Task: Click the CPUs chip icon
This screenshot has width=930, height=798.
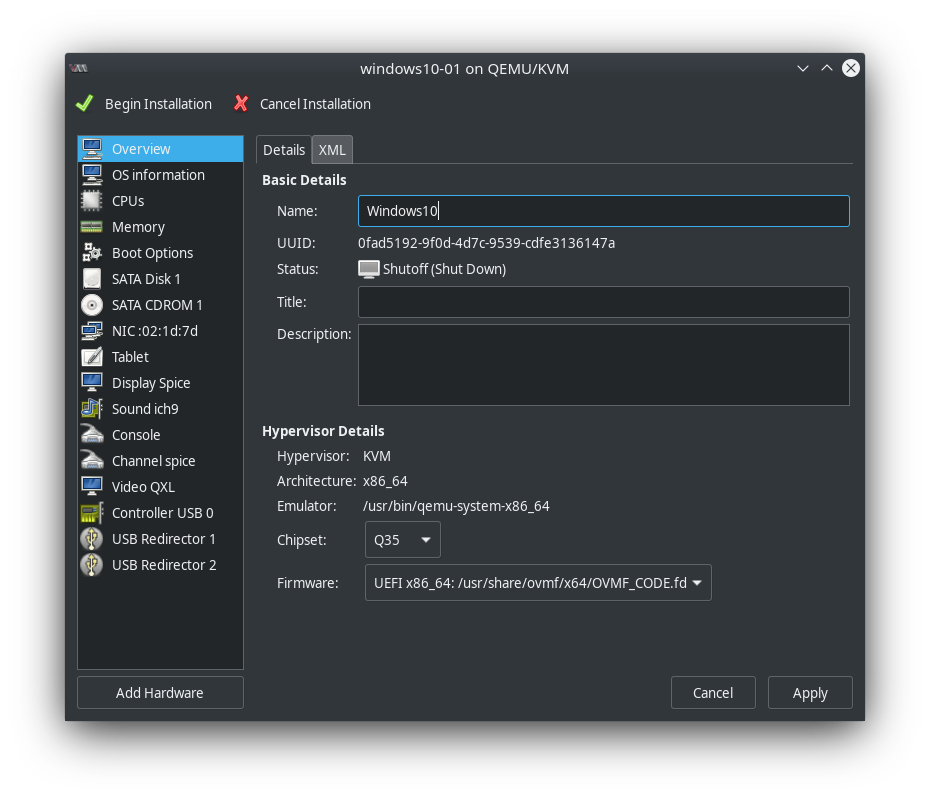Action: (x=92, y=201)
